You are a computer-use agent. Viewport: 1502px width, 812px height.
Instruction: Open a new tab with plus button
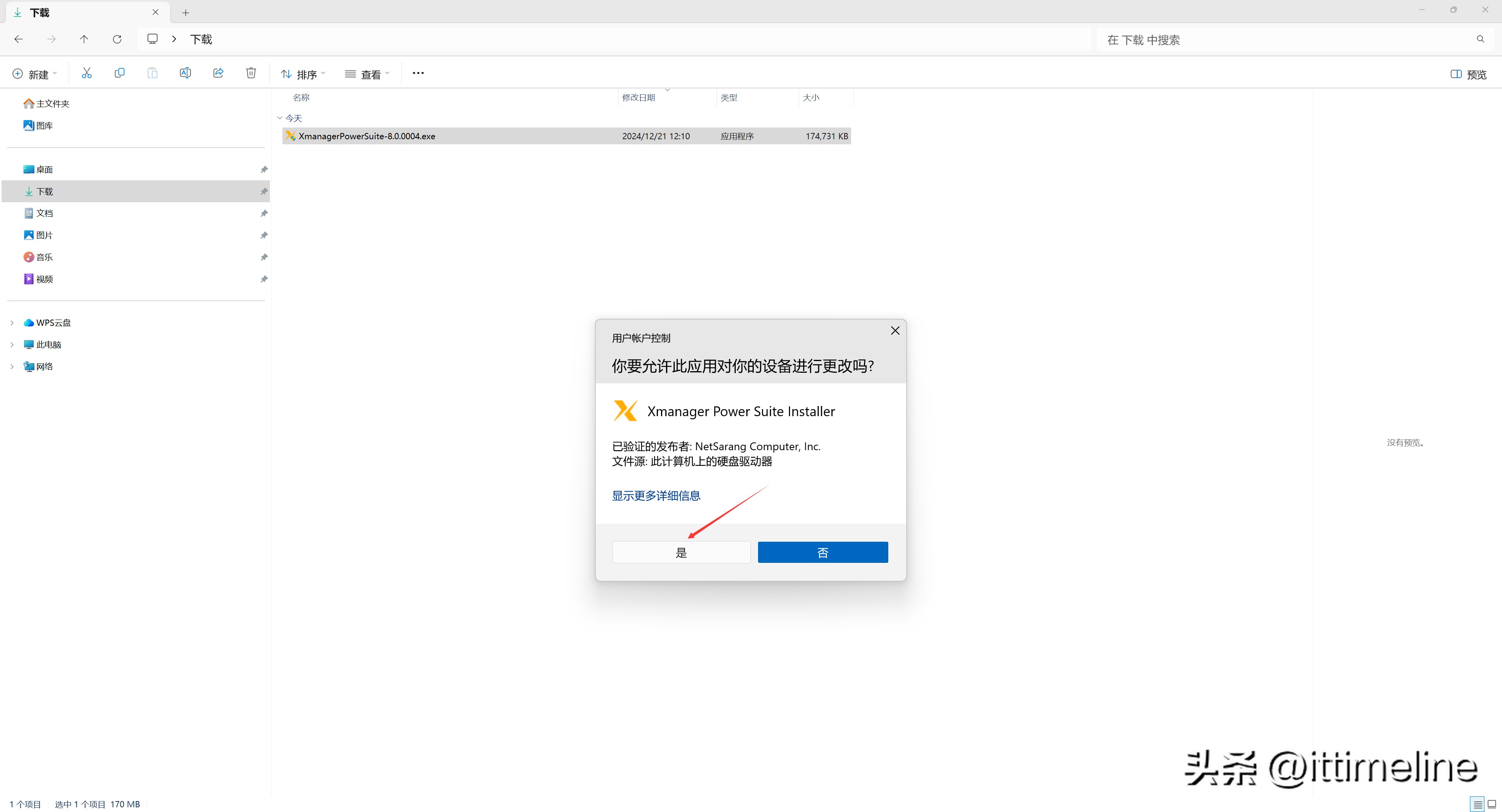(185, 13)
